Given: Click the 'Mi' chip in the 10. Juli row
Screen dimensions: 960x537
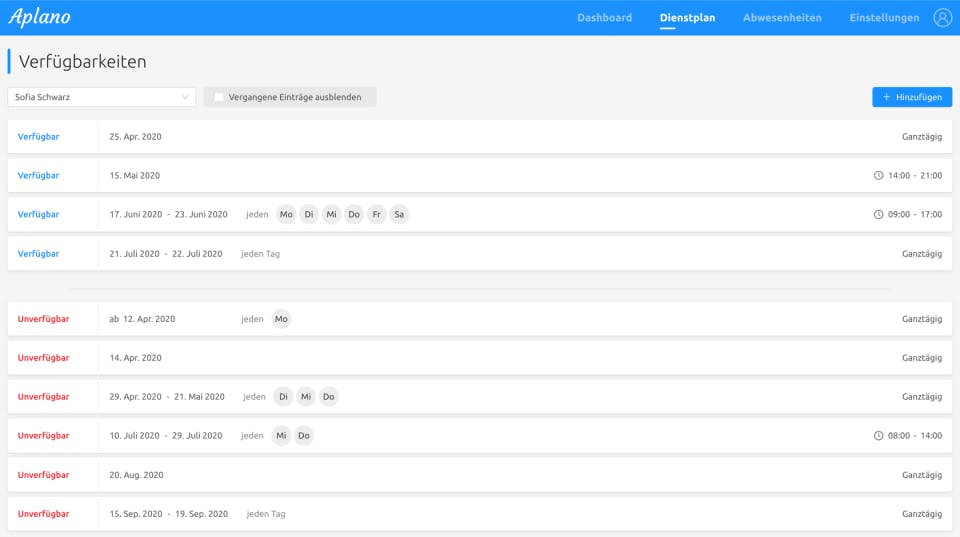Looking at the screenshot, I should (x=281, y=436).
